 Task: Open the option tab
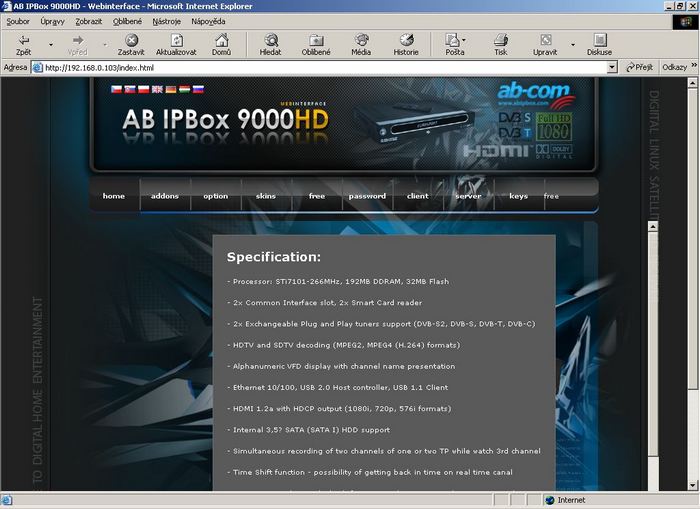coord(216,196)
